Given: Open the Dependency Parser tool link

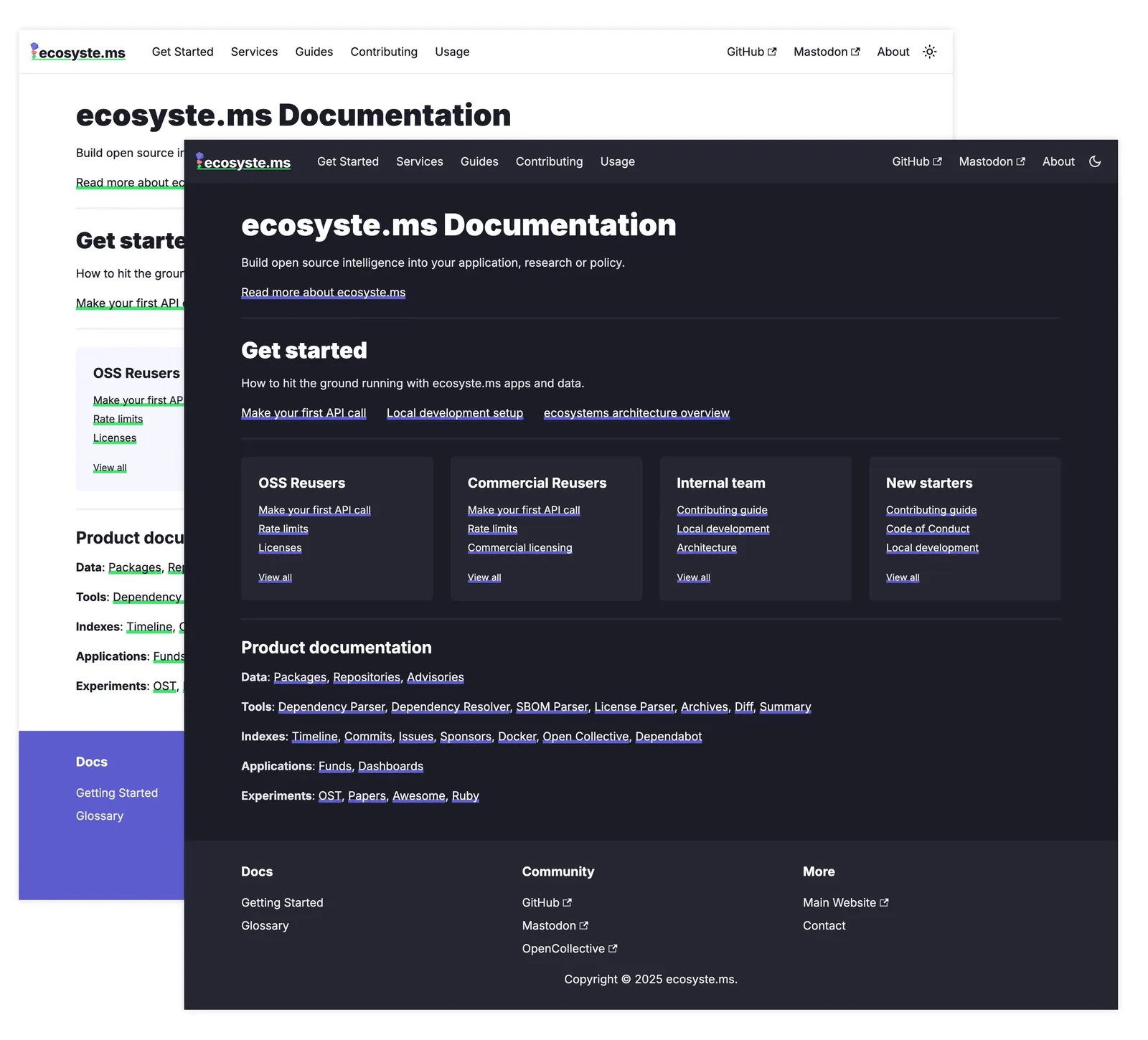Looking at the screenshot, I should 331,706.
